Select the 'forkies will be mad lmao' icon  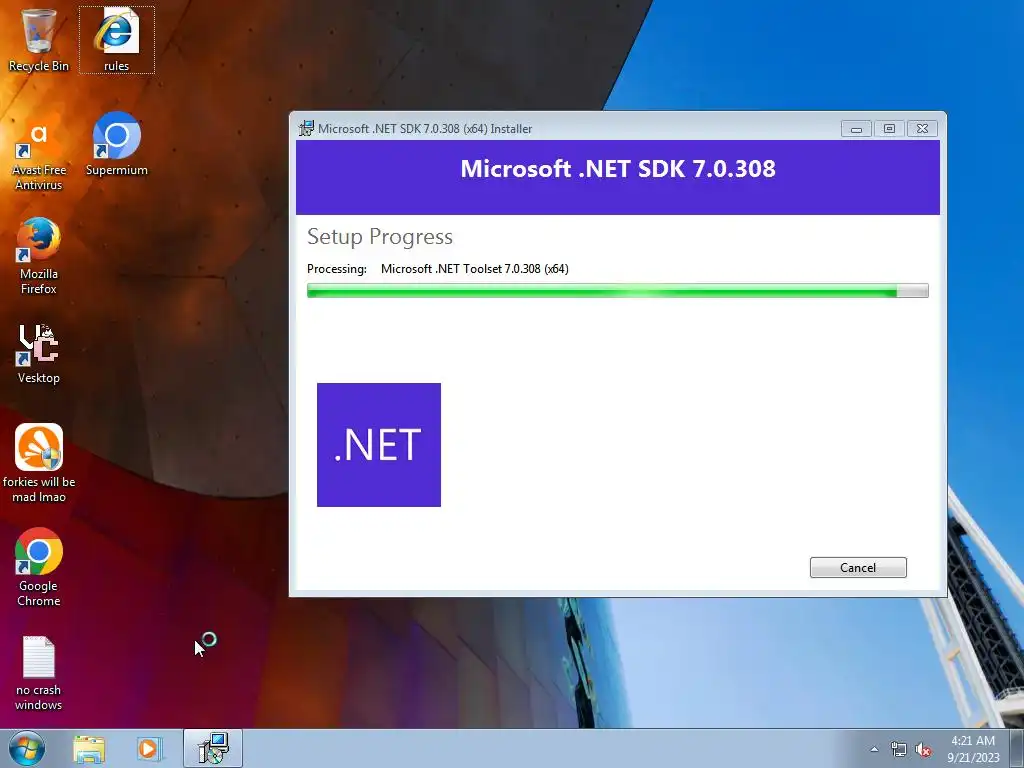[x=39, y=463]
